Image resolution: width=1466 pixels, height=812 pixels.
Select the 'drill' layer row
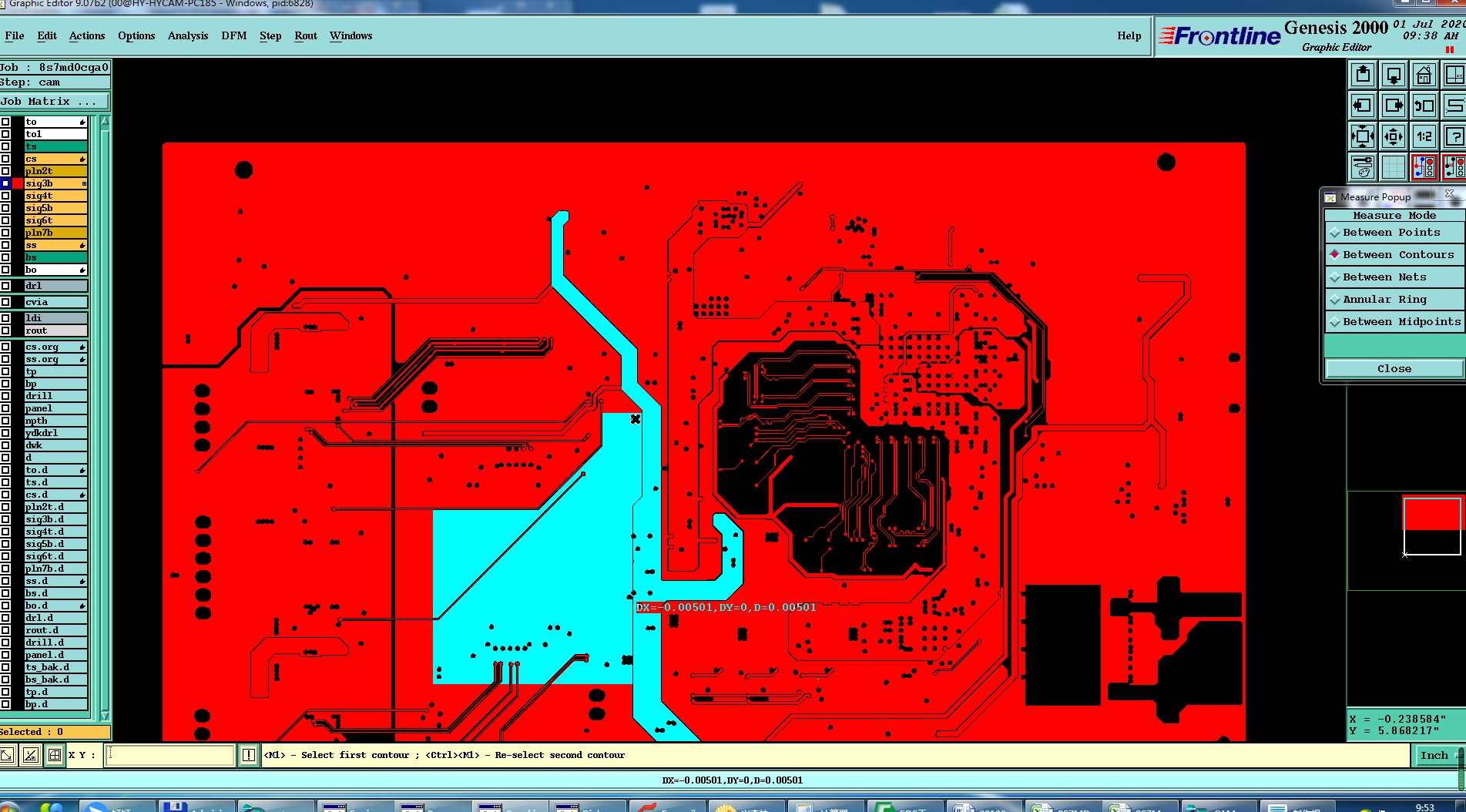55,396
